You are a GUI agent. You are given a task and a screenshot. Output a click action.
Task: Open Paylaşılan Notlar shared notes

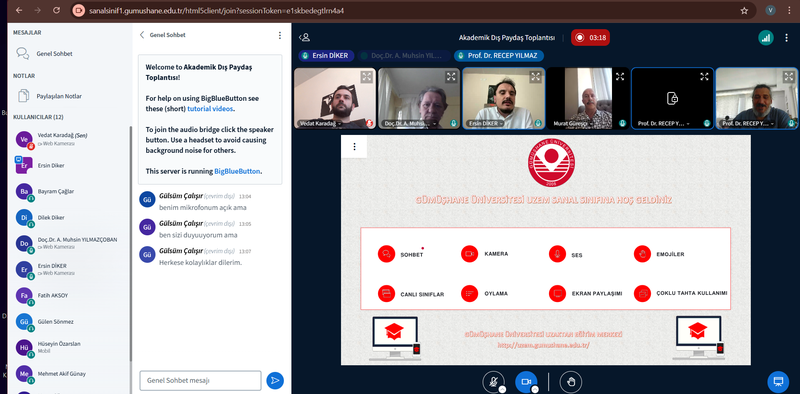59,96
